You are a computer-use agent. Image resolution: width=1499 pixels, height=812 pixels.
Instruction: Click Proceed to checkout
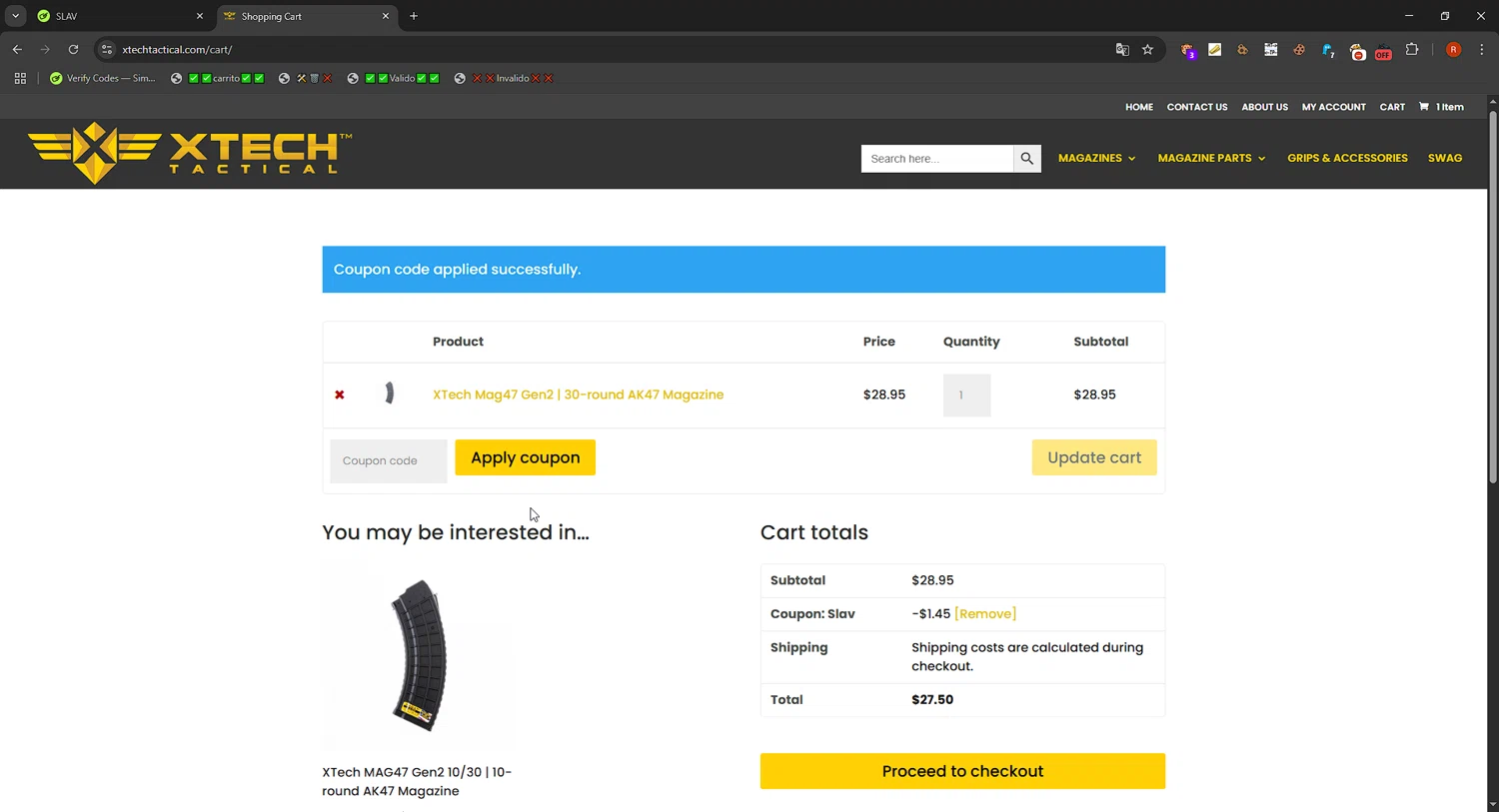(x=962, y=771)
